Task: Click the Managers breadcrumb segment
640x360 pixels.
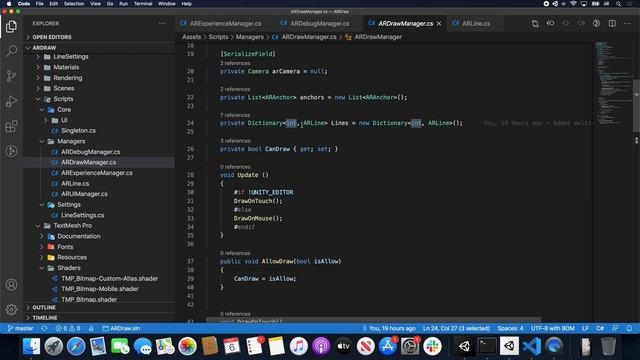Action: pos(249,37)
